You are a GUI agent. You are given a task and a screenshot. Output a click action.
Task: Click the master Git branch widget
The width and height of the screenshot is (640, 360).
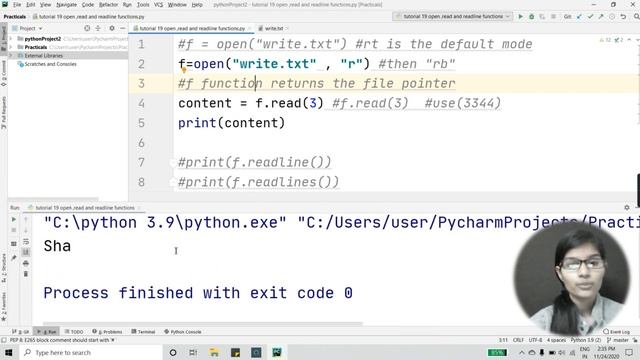(618, 340)
